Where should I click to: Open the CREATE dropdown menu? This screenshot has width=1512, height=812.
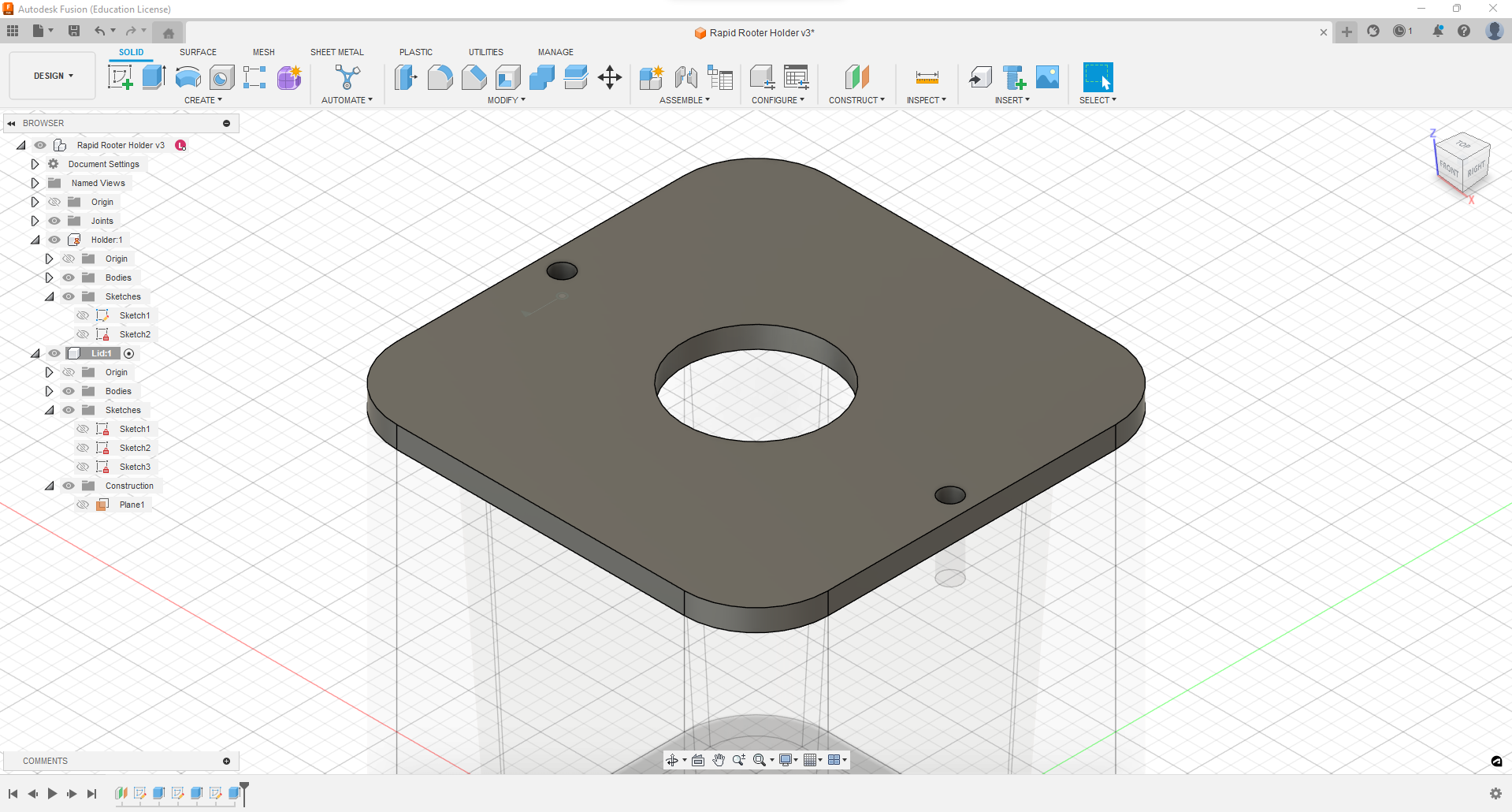(203, 100)
